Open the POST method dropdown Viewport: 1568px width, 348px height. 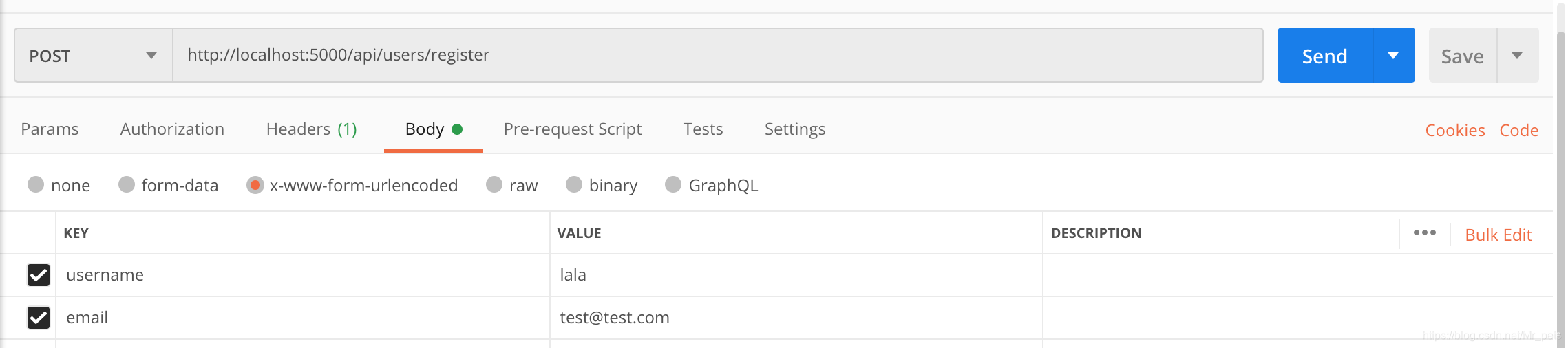point(93,56)
